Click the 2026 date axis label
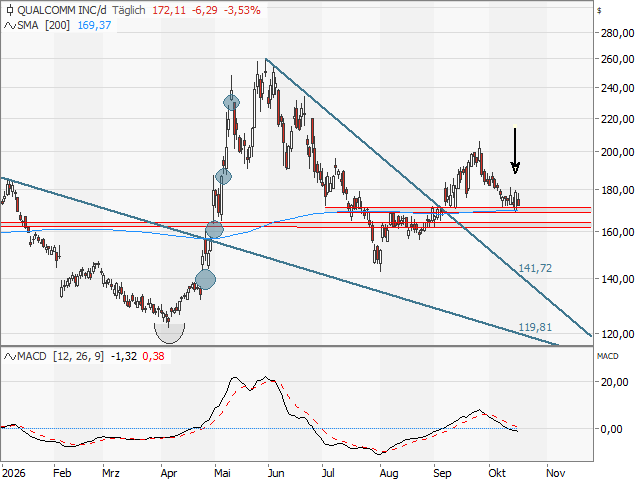This screenshot has height=480, width=640. click(x=13, y=473)
